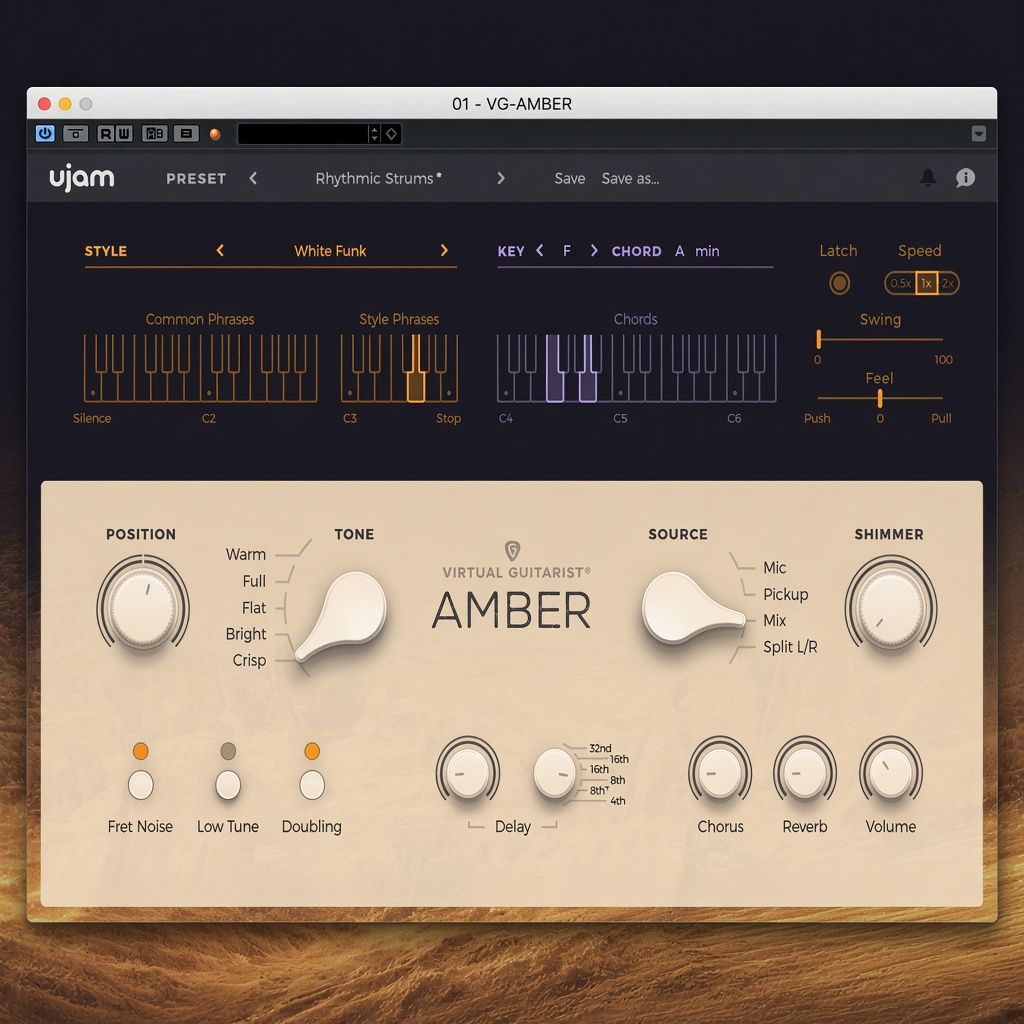1024x1024 pixels.
Task: Toggle the Fret Noise button
Action: [x=140, y=784]
